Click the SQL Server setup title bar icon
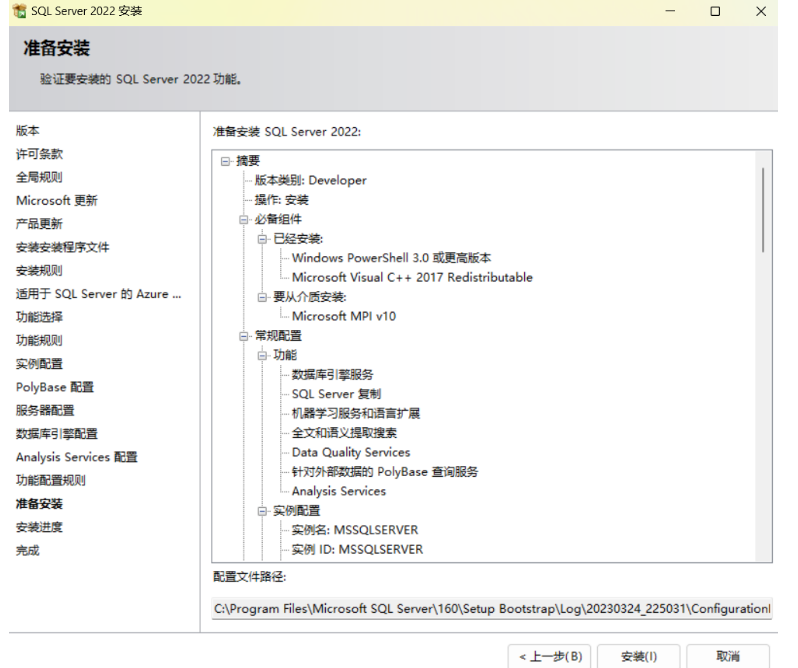 tap(19, 11)
